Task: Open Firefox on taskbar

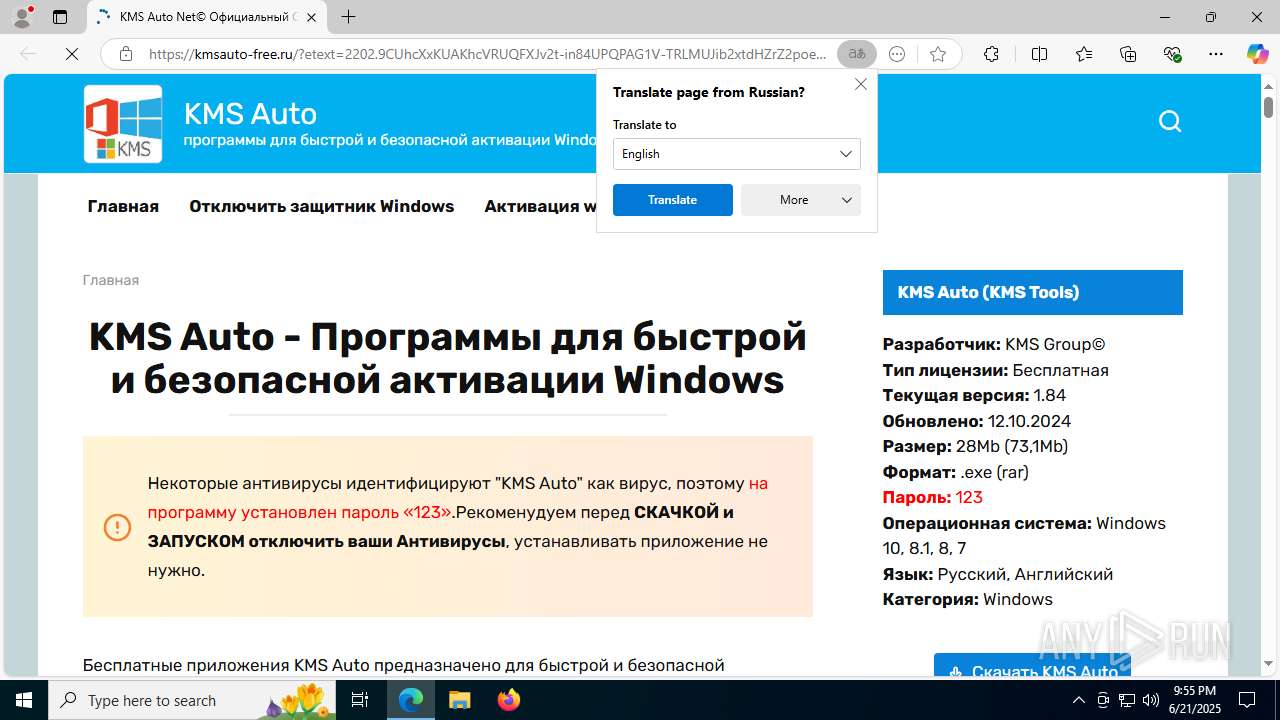Action: point(508,700)
